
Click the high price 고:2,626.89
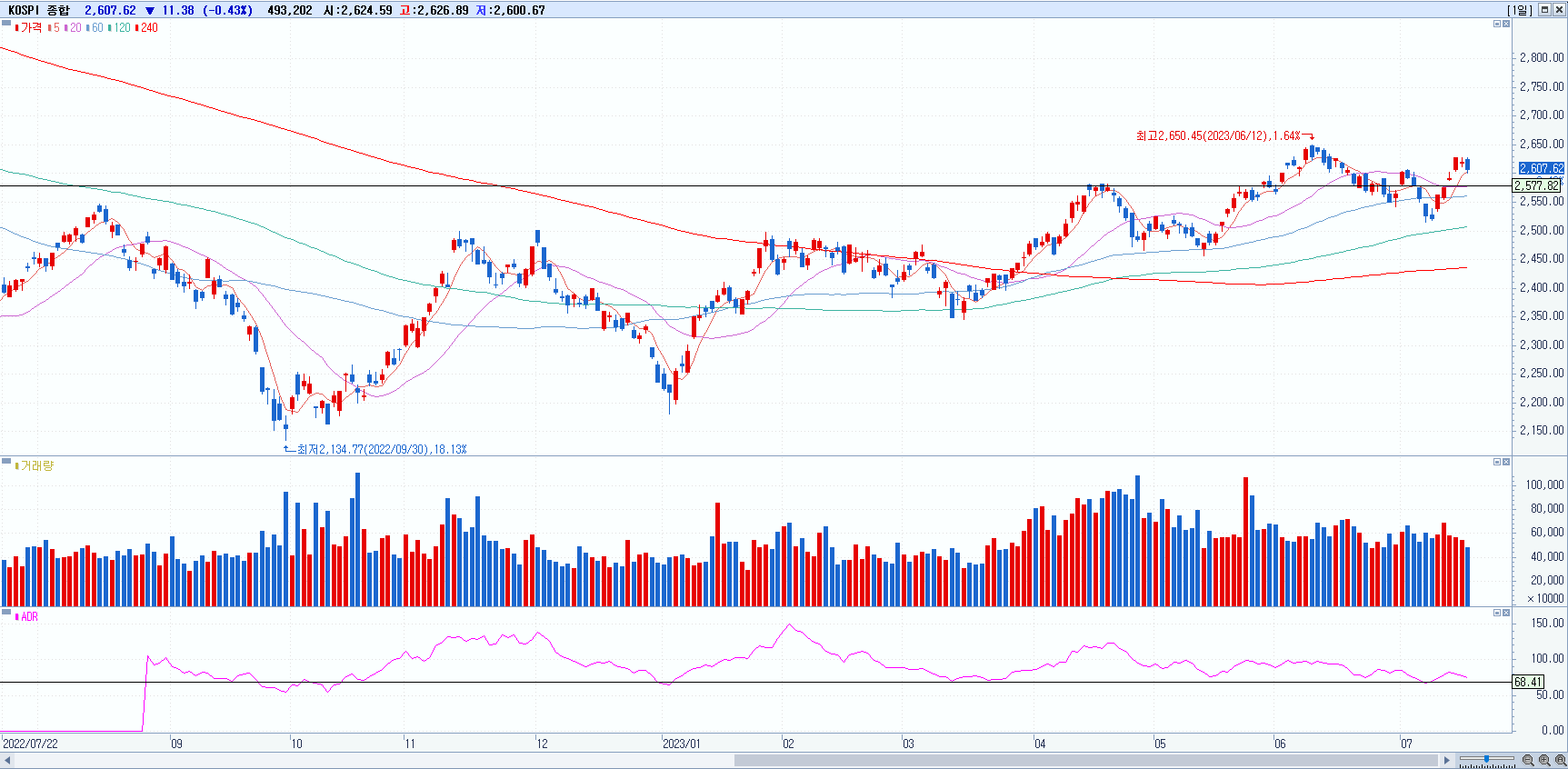pos(434,10)
